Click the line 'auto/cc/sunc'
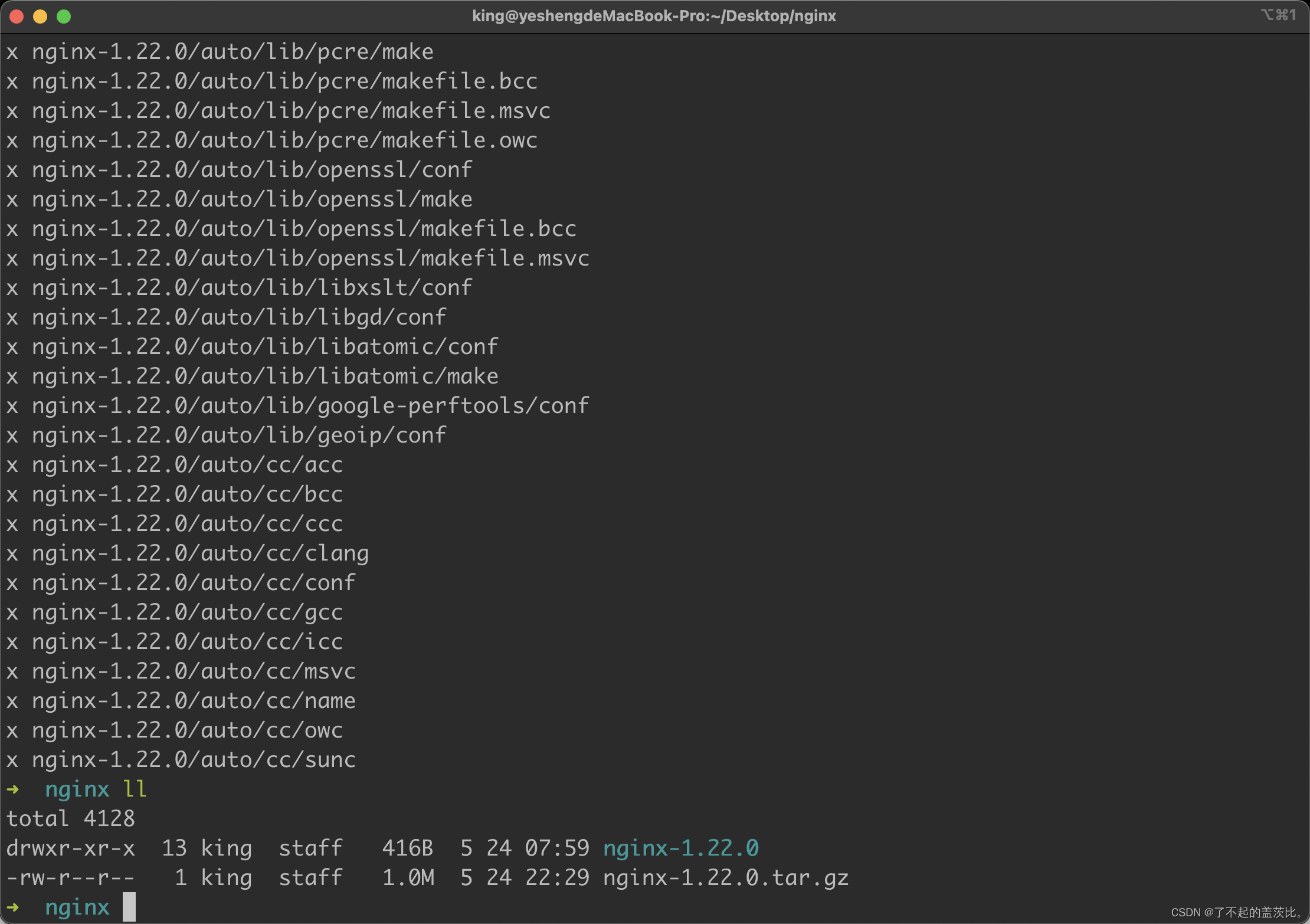The height and width of the screenshot is (924, 1310). 181,760
